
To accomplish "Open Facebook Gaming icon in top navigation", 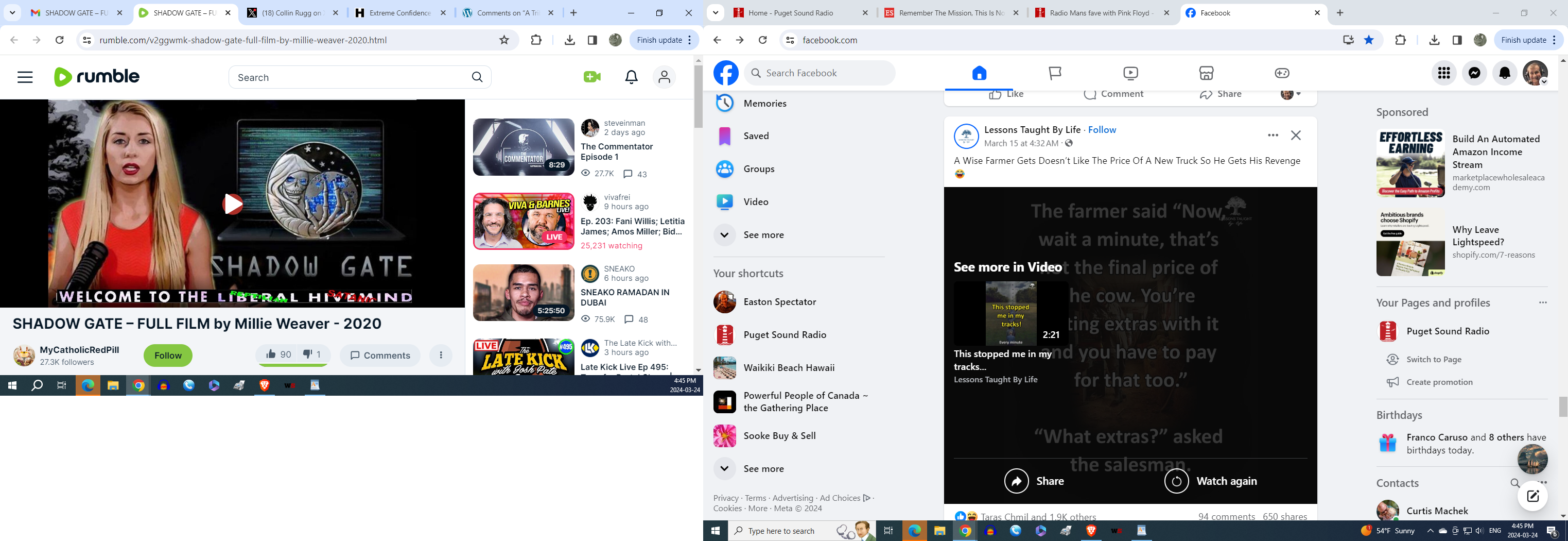I will coord(1281,73).
